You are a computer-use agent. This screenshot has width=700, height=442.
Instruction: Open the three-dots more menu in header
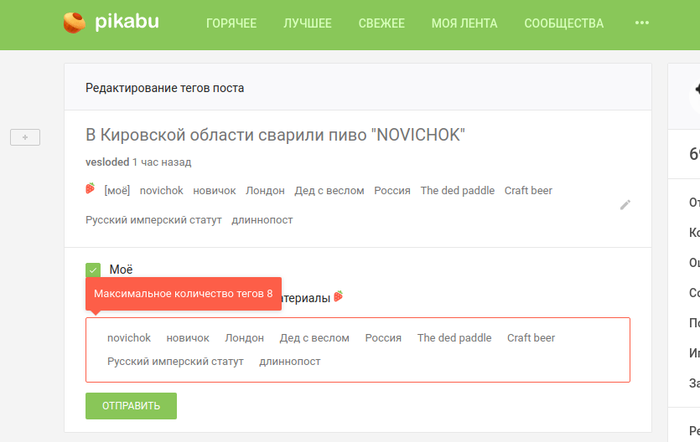[642, 23]
